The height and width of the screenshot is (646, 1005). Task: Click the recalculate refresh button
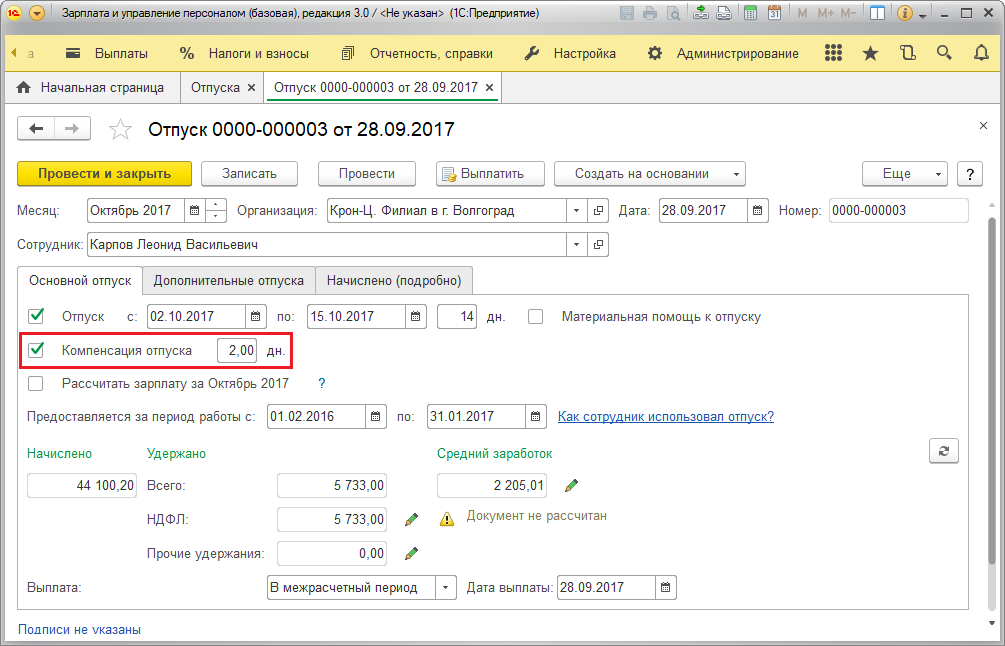[943, 451]
